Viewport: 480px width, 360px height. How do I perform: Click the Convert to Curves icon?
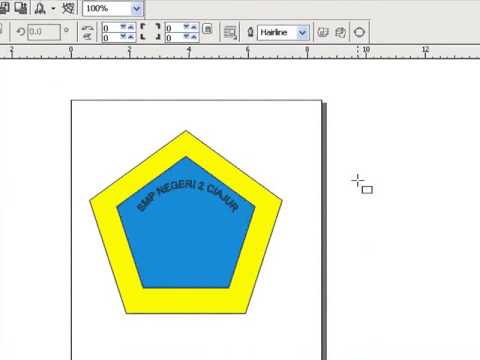click(359, 32)
